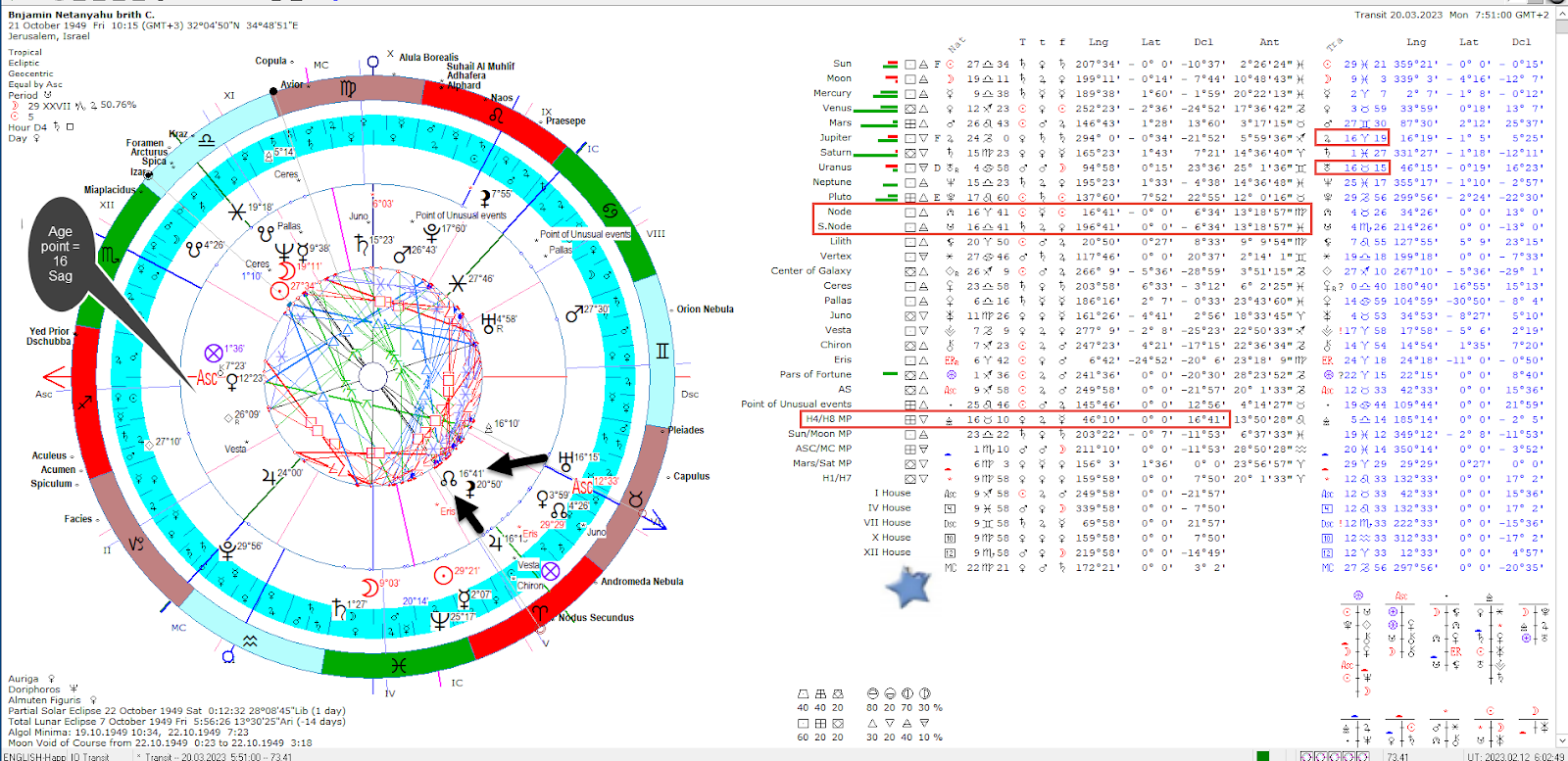Click the Orion Nebula label

tap(705, 309)
